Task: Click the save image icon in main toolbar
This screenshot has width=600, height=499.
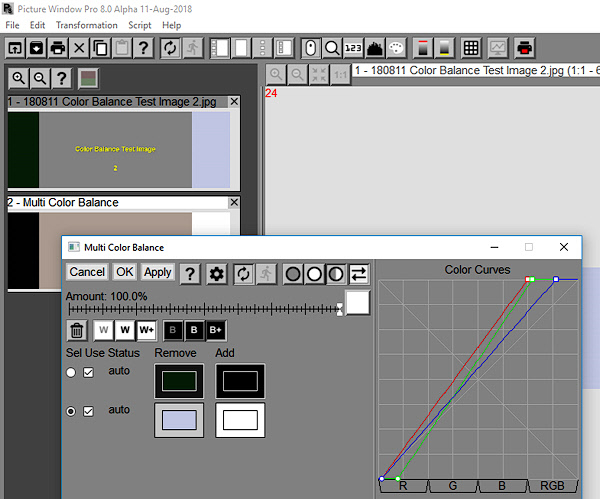Action: click(36, 48)
